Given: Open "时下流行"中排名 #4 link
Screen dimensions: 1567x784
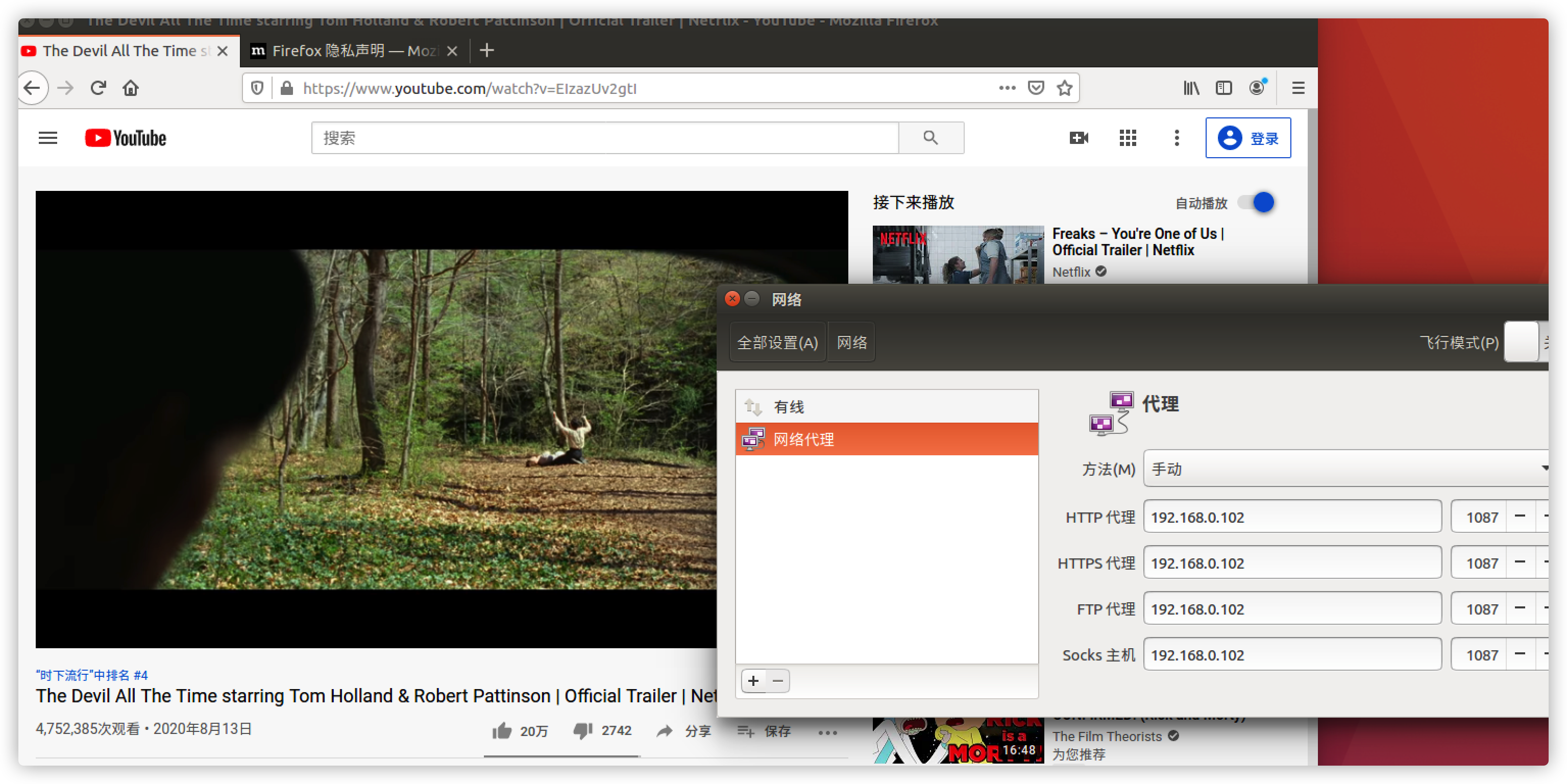Looking at the screenshot, I should click(x=92, y=675).
